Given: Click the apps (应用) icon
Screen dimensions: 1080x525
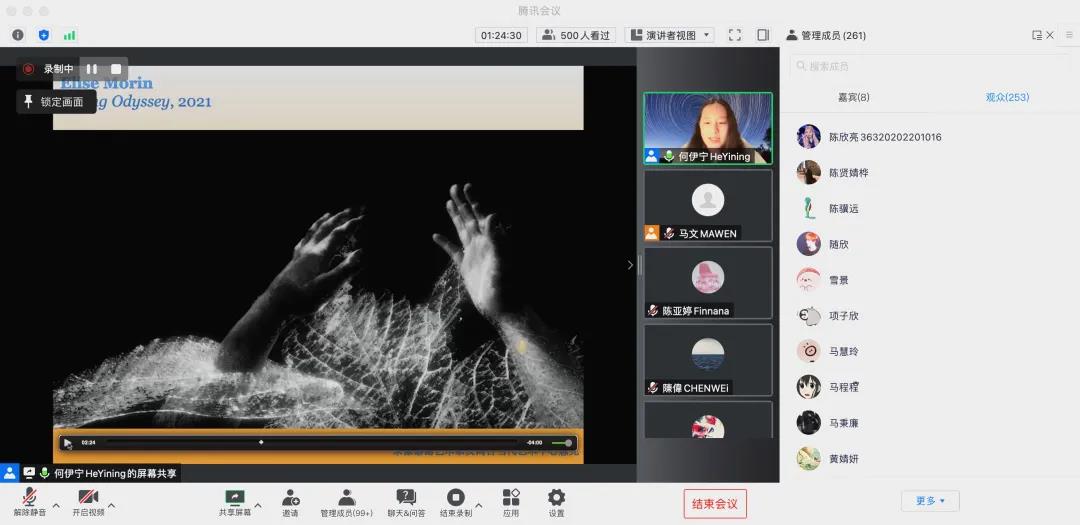Looking at the screenshot, I should pyautogui.click(x=511, y=497).
